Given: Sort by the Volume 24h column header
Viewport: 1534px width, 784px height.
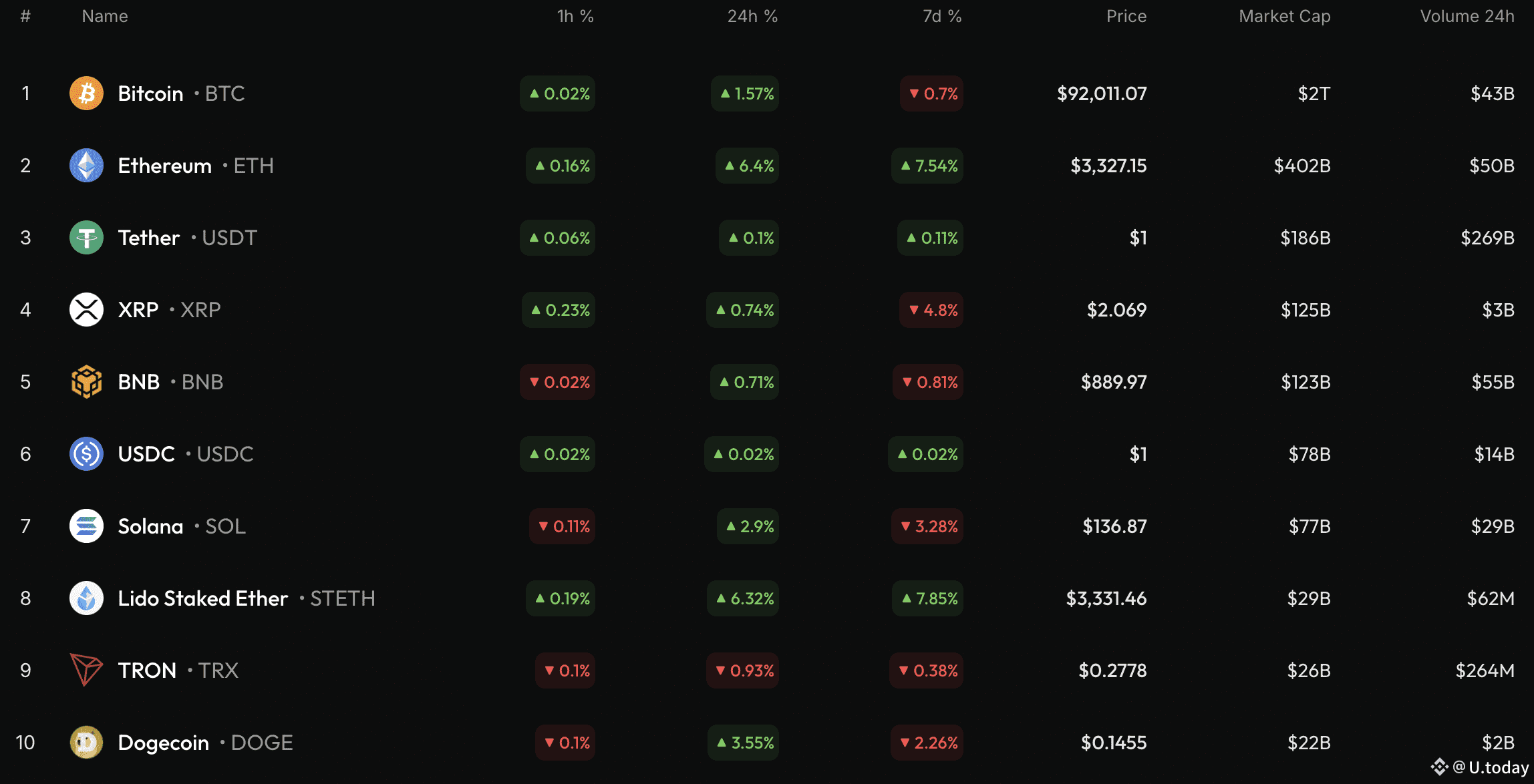Looking at the screenshot, I should tap(1467, 16).
